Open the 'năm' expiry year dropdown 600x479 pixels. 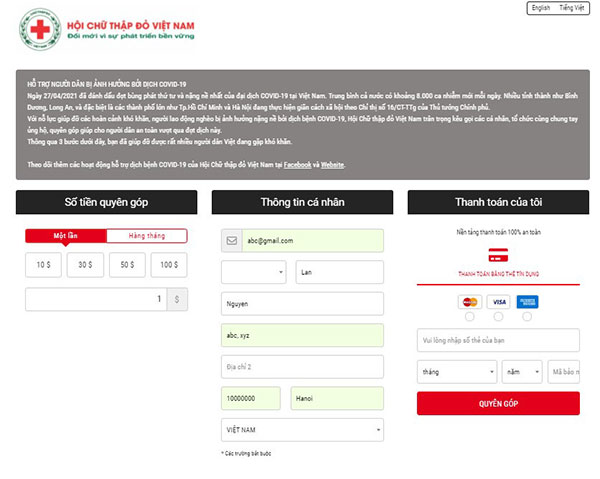[x=522, y=371]
